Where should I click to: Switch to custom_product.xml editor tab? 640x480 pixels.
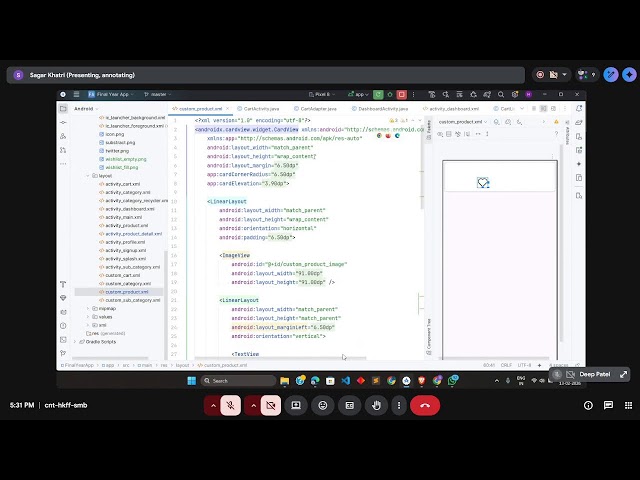200,109
